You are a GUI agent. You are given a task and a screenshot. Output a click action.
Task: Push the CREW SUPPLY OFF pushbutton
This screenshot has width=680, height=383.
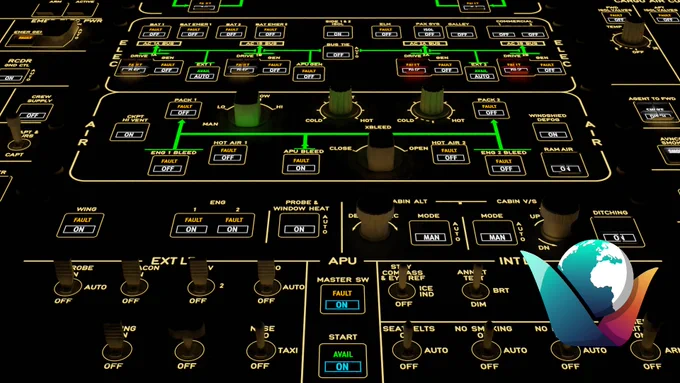click(x=35, y=112)
